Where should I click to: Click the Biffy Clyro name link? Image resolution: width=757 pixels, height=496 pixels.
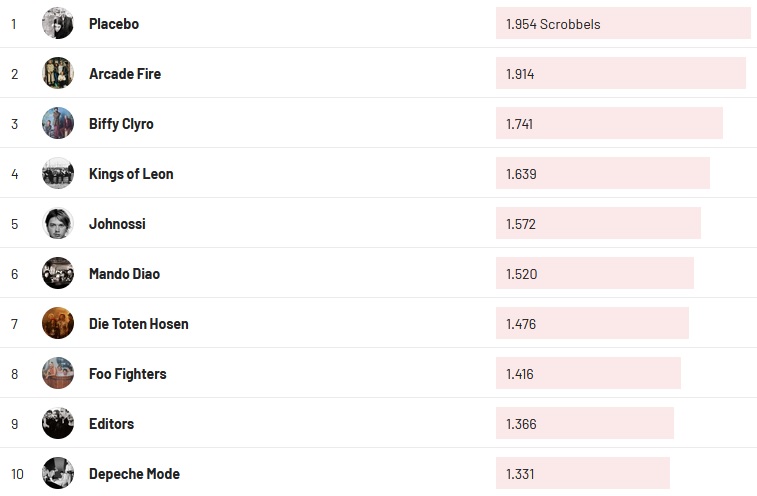pyautogui.click(x=121, y=123)
